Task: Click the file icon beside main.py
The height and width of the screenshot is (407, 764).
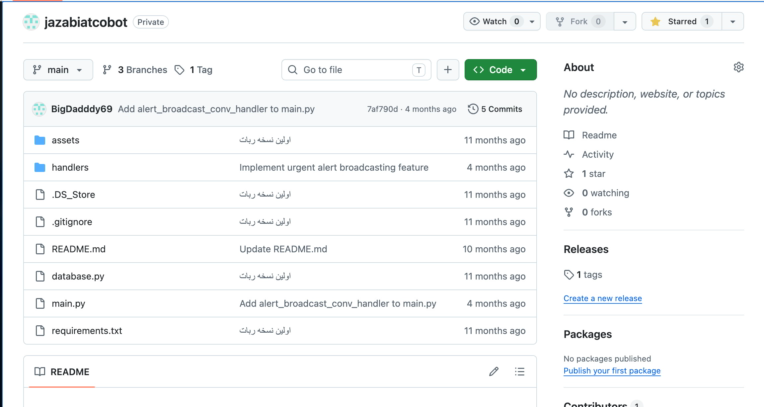Action: [40, 303]
